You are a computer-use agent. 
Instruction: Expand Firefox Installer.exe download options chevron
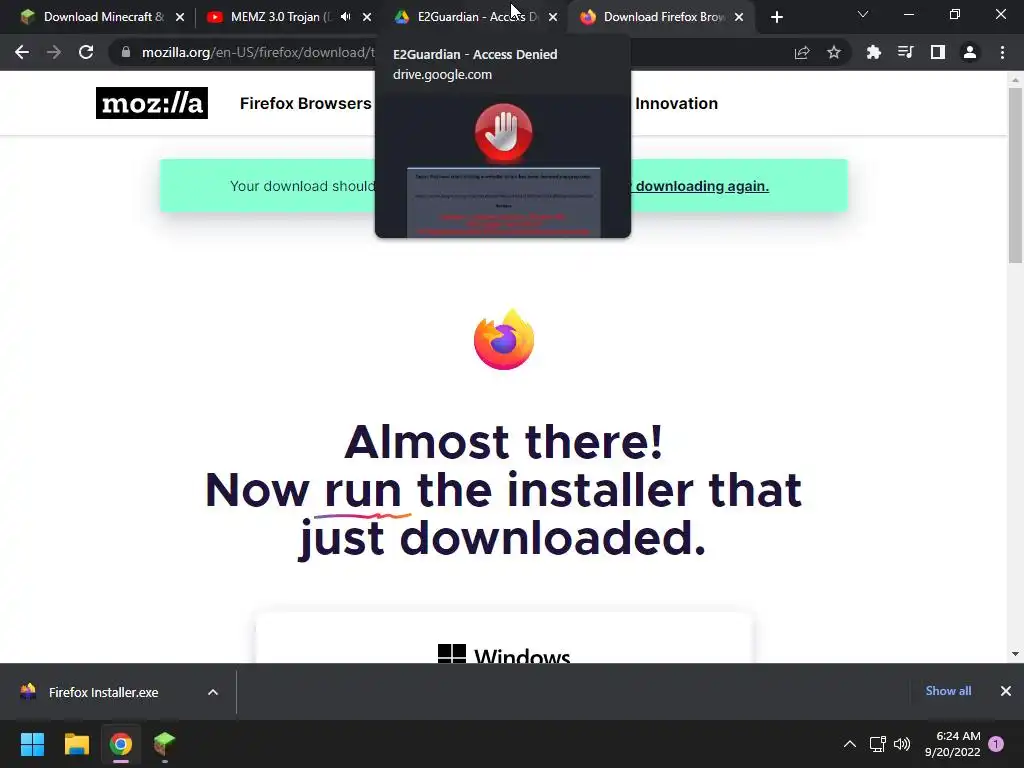213,692
